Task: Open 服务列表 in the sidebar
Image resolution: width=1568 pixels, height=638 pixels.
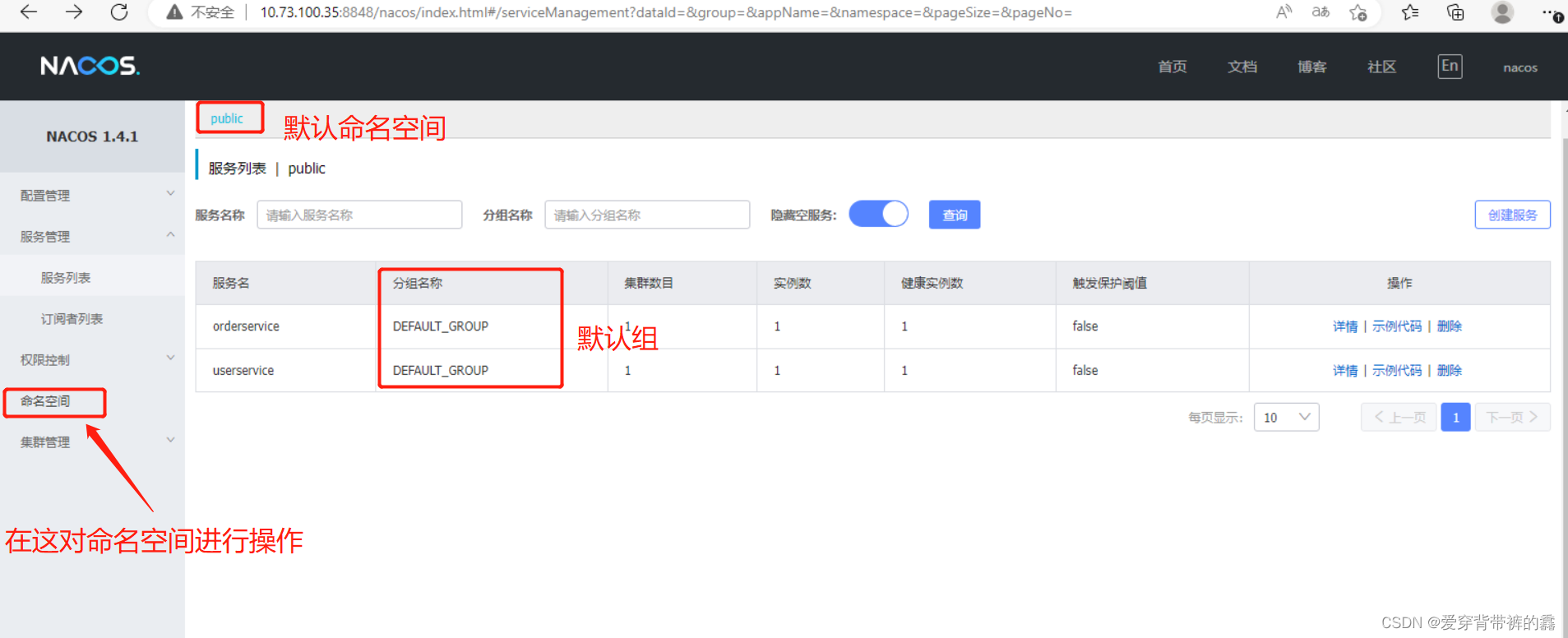Action: (x=66, y=277)
